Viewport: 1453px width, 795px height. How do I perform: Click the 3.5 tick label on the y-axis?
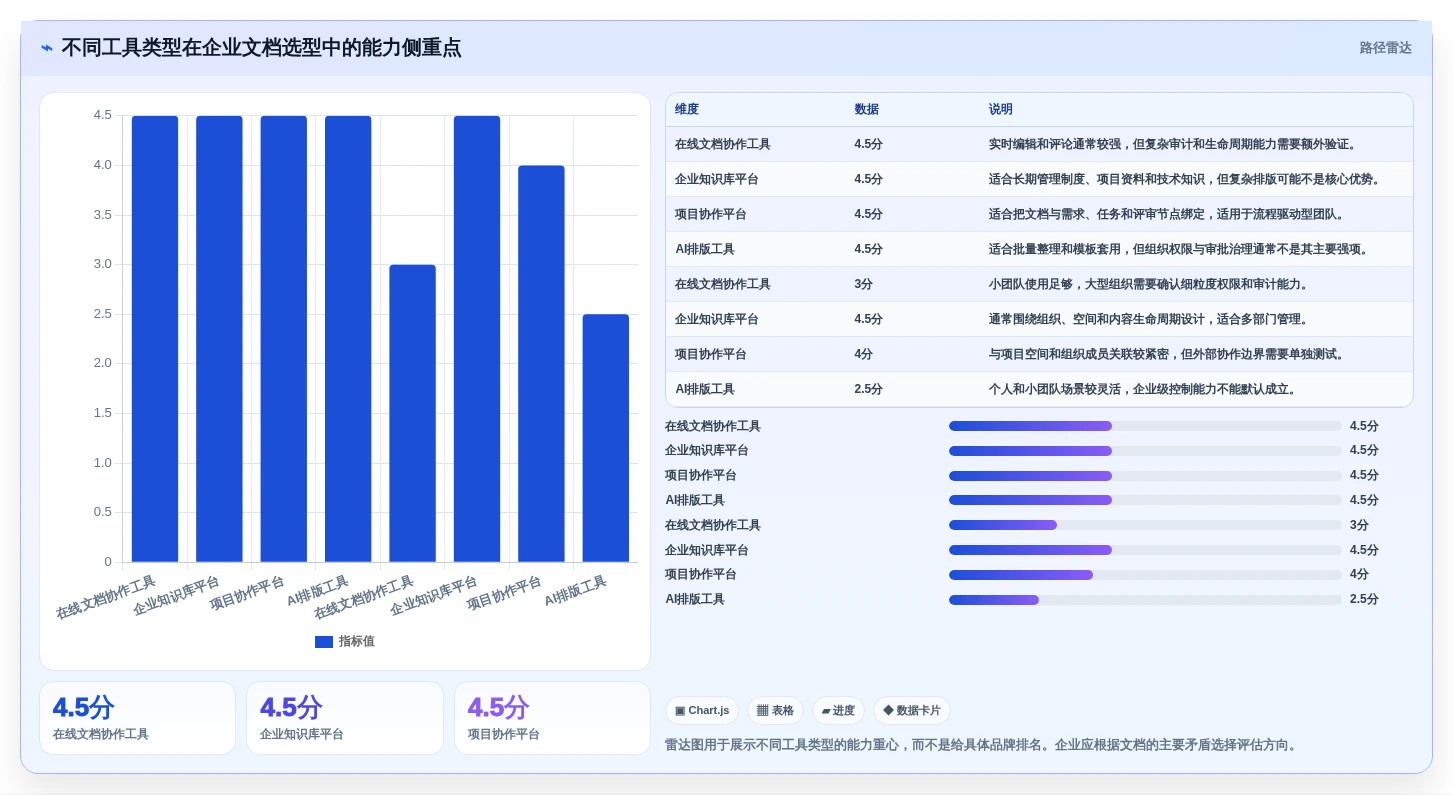pos(102,215)
